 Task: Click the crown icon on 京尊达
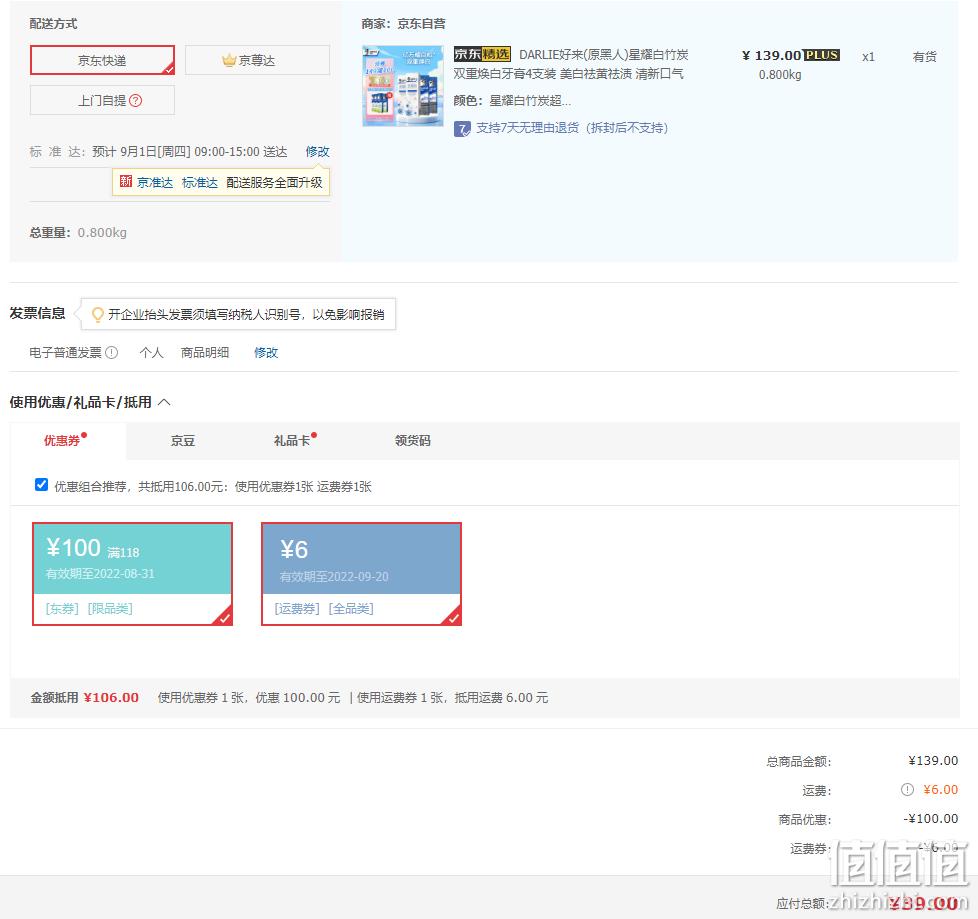point(229,60)
